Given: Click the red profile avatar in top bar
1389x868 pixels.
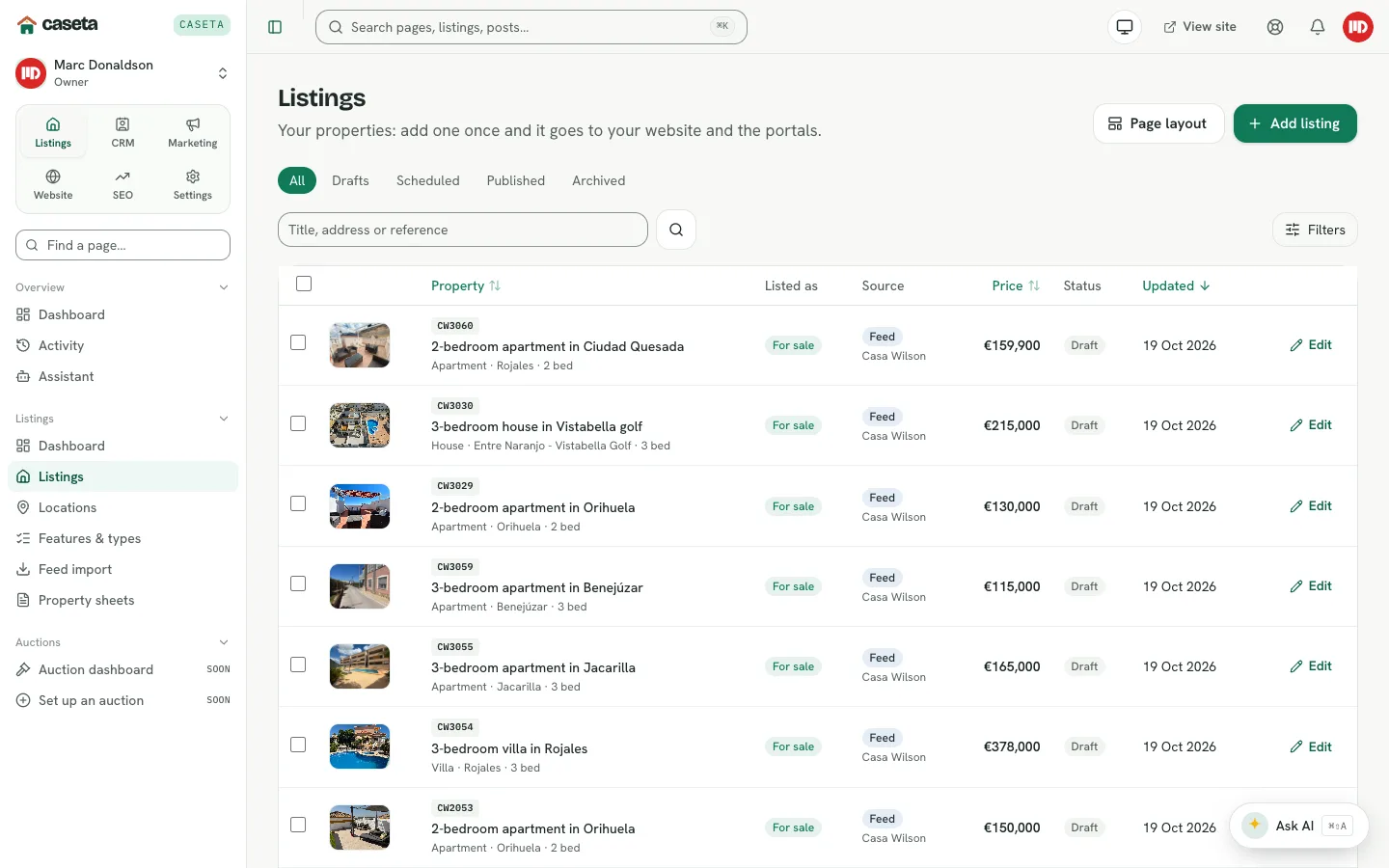Looking at the screenshot, I should 1358,27.
